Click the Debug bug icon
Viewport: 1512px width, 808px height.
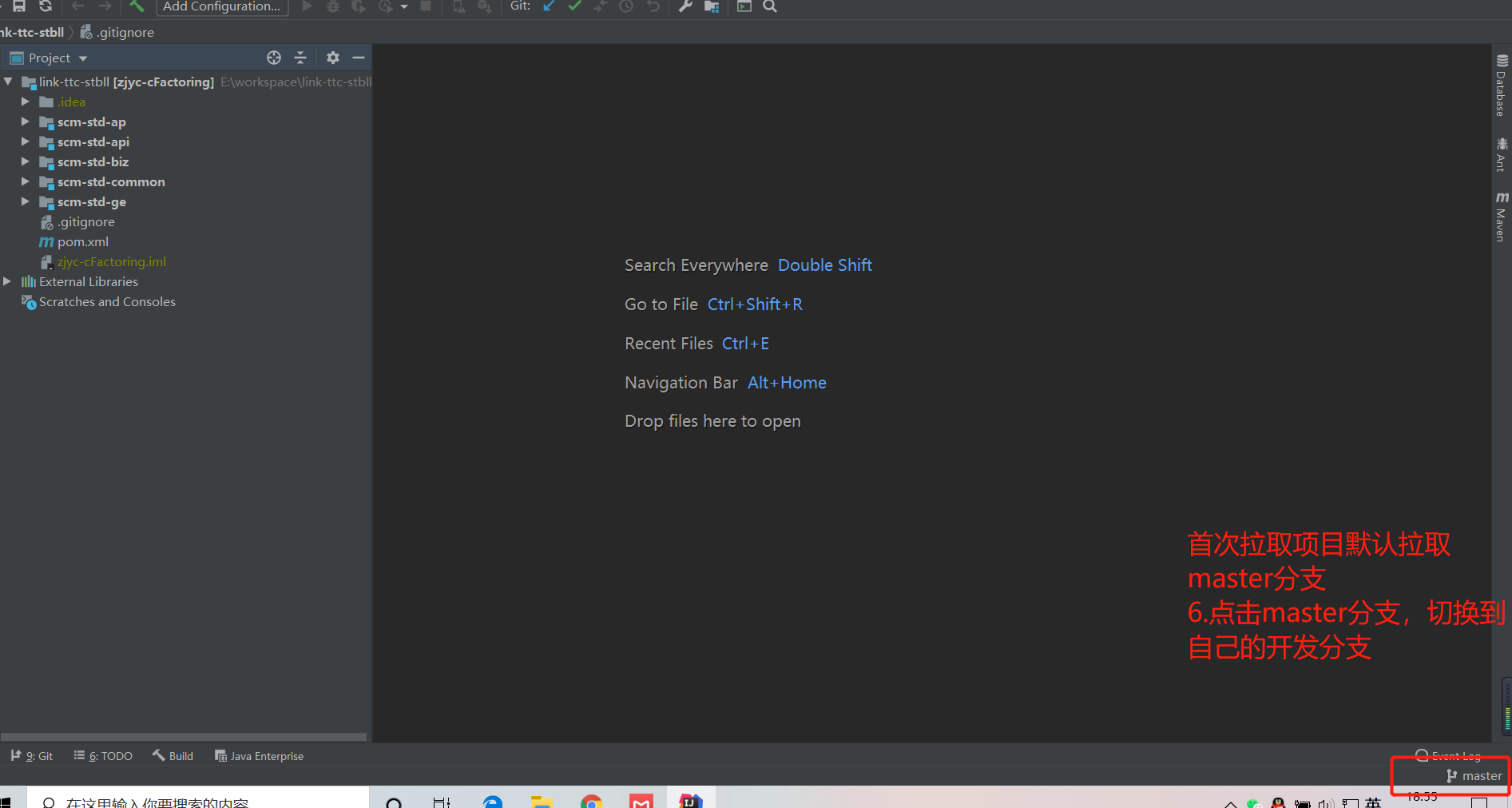coord(333,6)
